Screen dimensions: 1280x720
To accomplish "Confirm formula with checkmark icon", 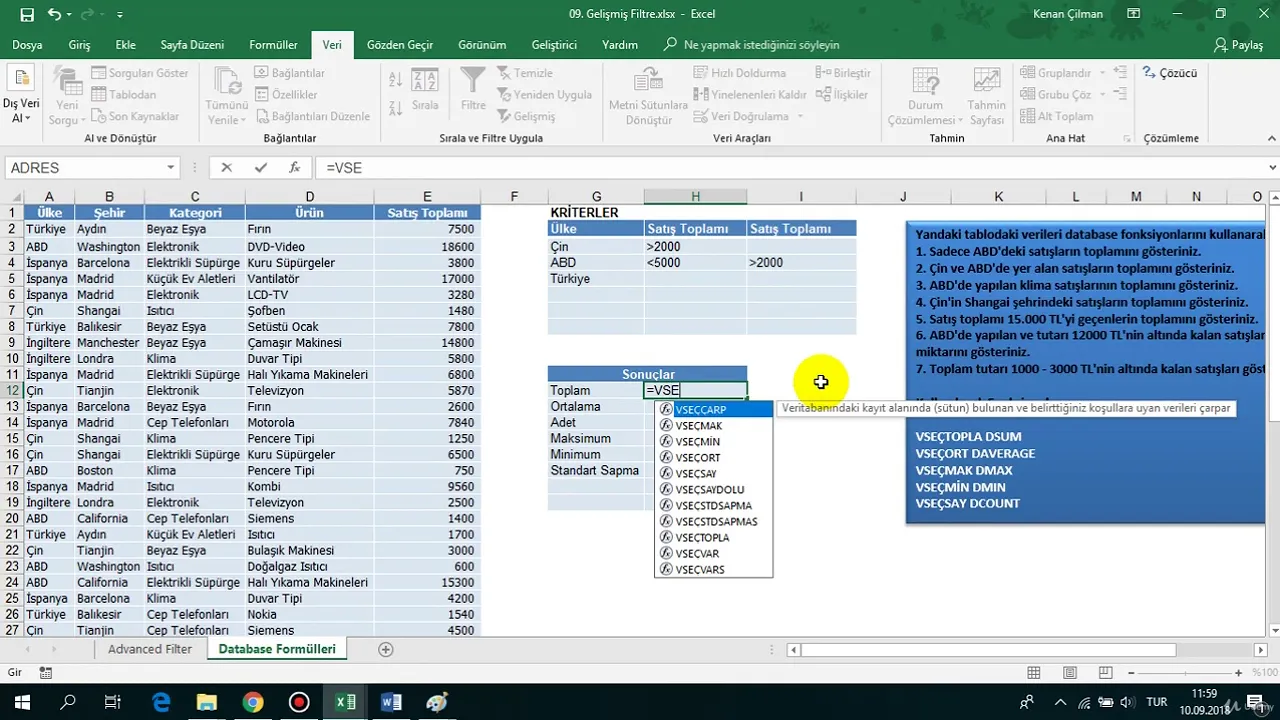I will [x=260, y=168].
